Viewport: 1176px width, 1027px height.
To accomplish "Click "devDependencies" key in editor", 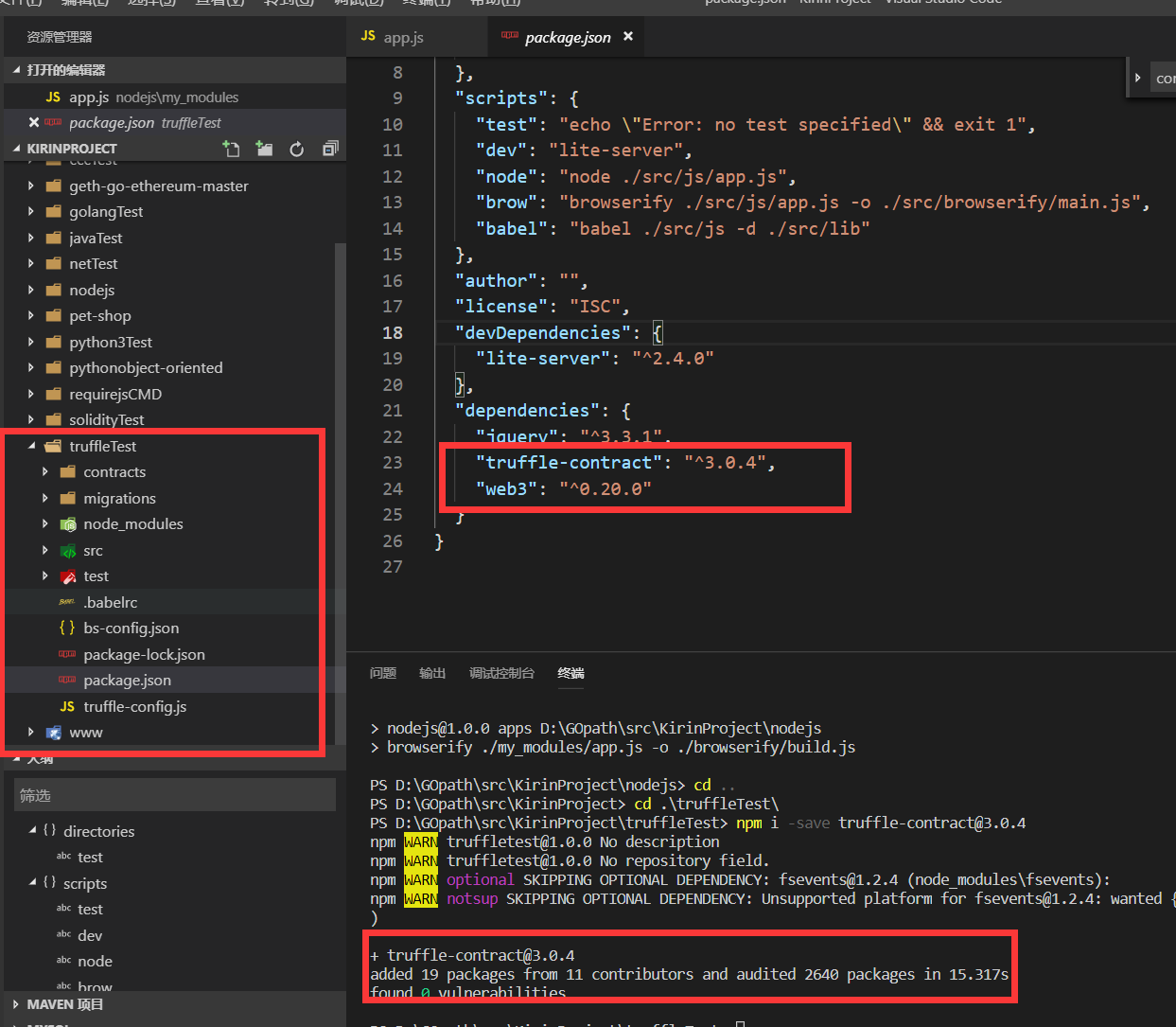I will point(543,332).
